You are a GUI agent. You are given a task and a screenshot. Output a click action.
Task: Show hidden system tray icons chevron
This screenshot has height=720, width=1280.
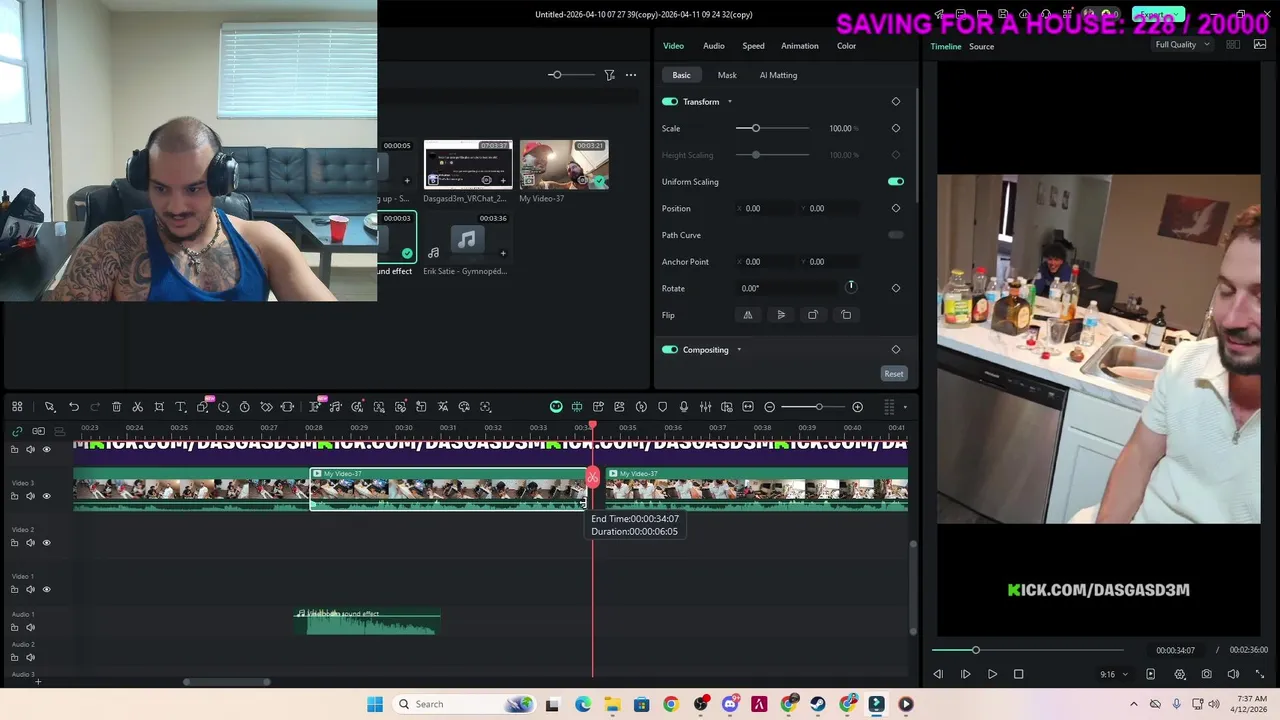tap(1134, 704)
